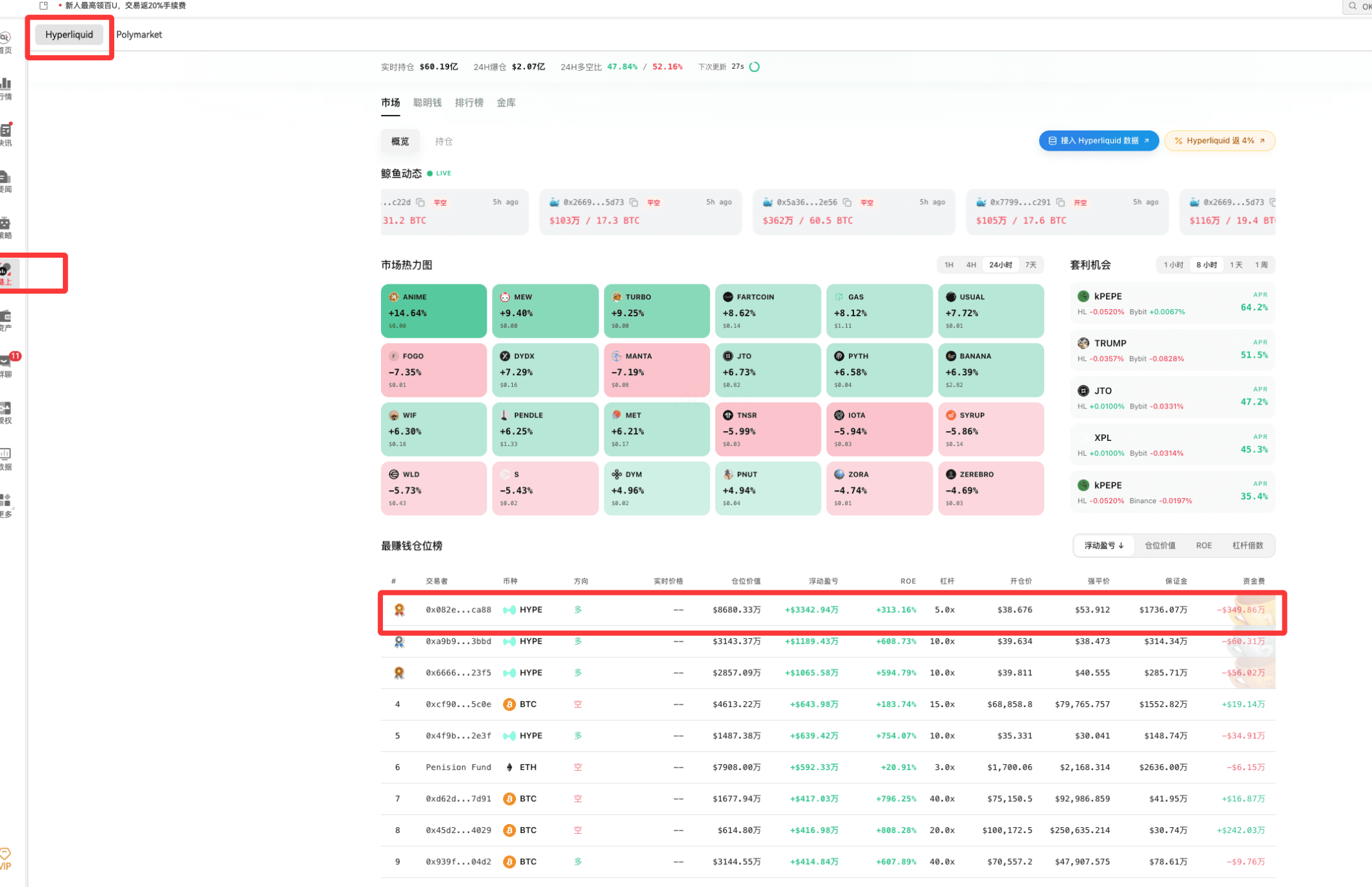
Task: Click 接入 Hyperliquid 数据 button
Action: click(1099, 141)
